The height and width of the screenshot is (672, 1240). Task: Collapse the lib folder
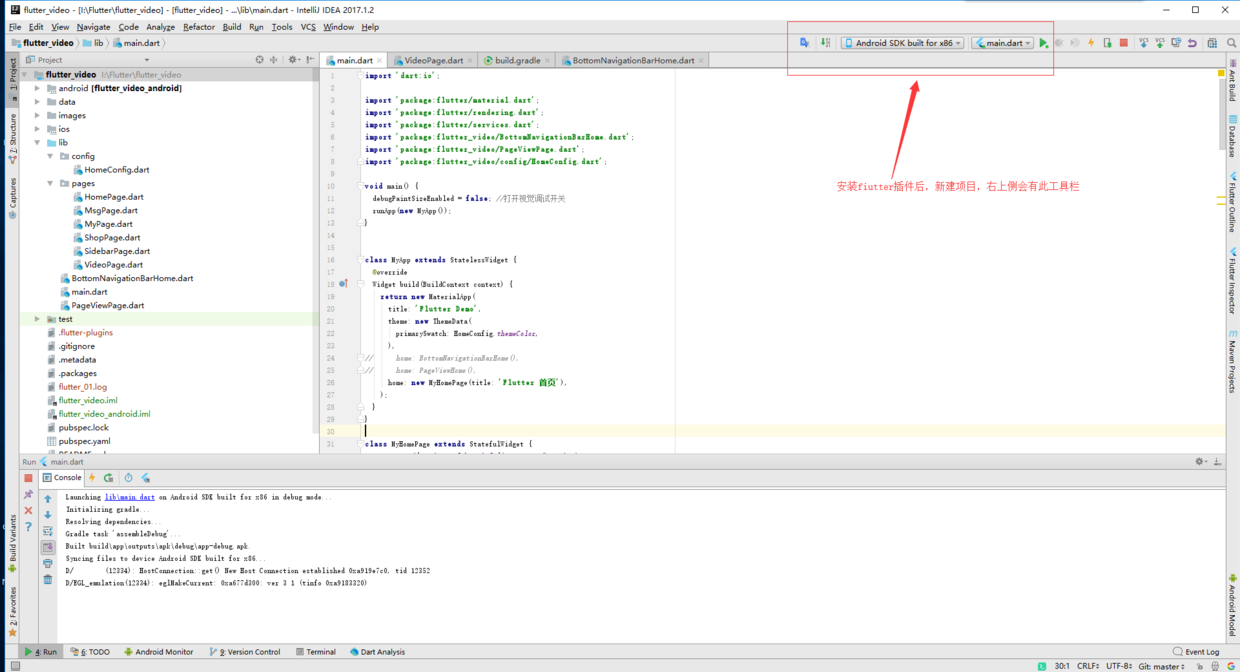pyautogui.click(x=38, y=142)
